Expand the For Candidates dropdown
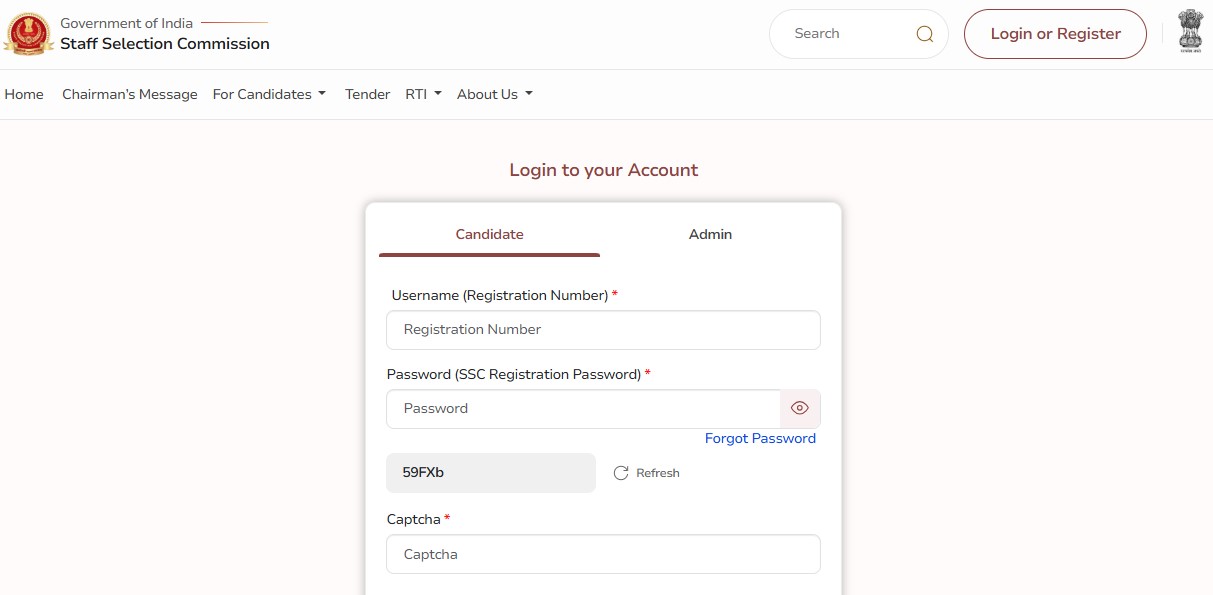The width and height of the screenshot is (1213, 595). 268,93
